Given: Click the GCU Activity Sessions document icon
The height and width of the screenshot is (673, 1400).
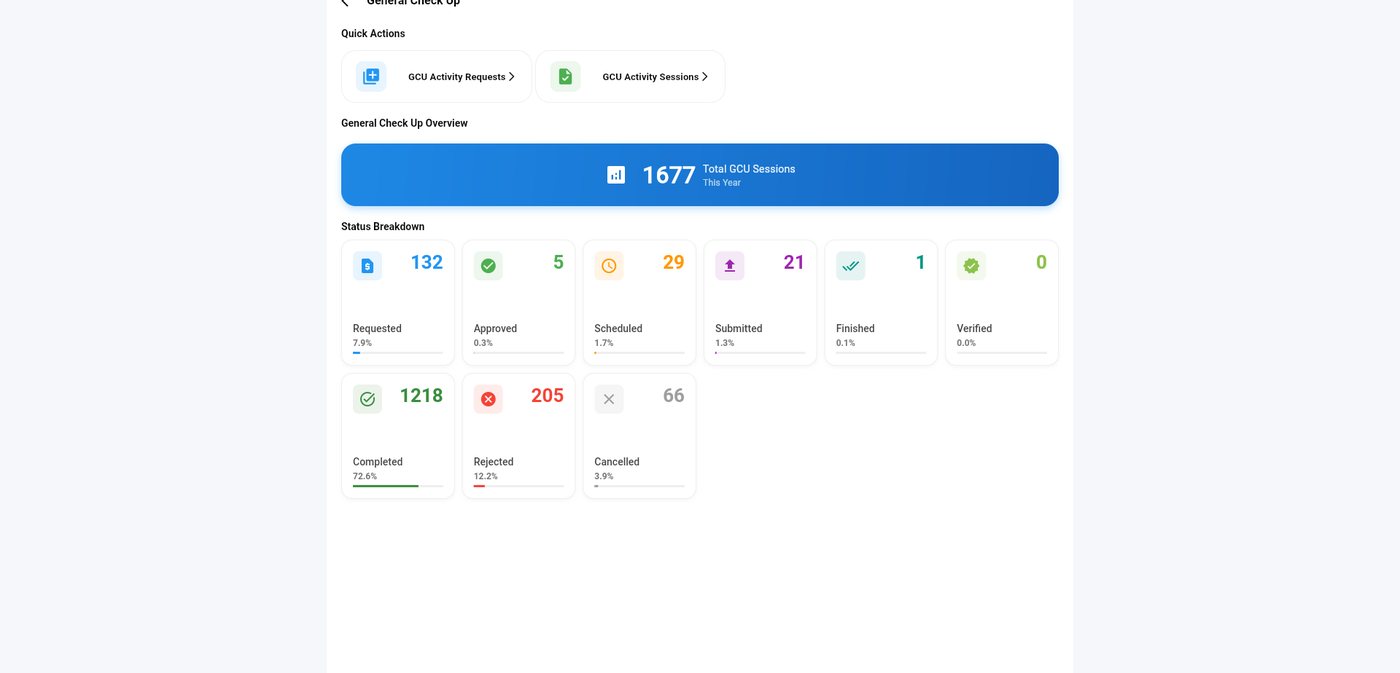Looking at the screenshot, I should [x=565, y=76].
